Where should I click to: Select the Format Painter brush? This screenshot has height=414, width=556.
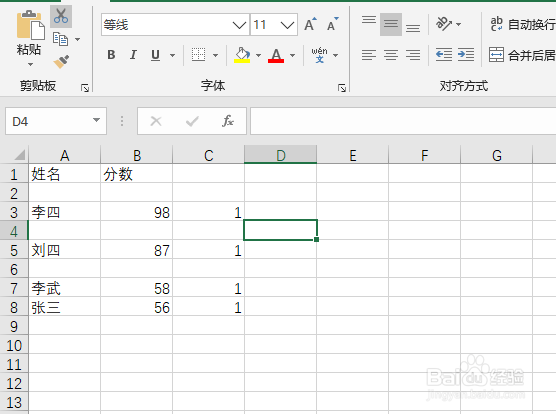click(61, 62)
